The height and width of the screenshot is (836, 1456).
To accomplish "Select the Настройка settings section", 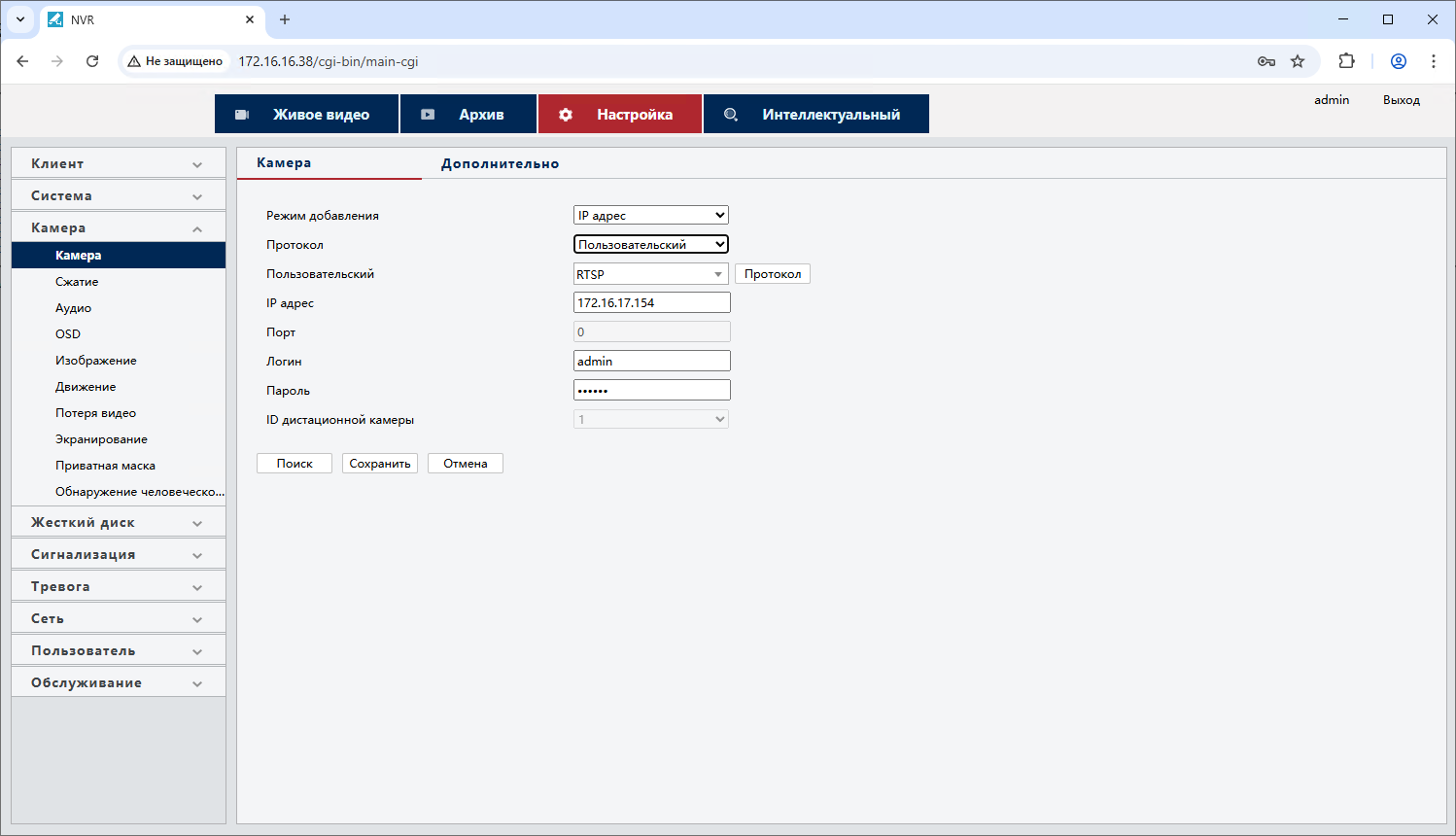I will coord(620,114).
